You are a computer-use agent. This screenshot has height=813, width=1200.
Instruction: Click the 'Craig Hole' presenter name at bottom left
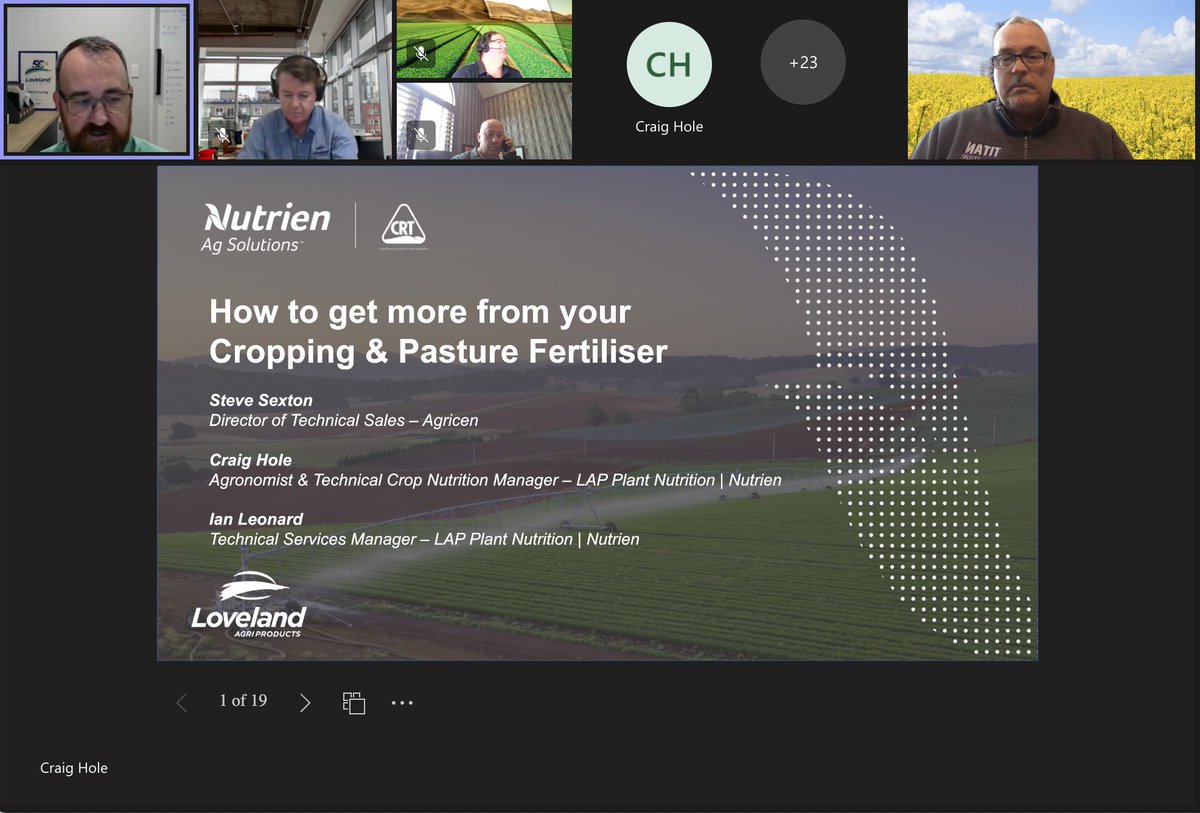pos(74,768)
